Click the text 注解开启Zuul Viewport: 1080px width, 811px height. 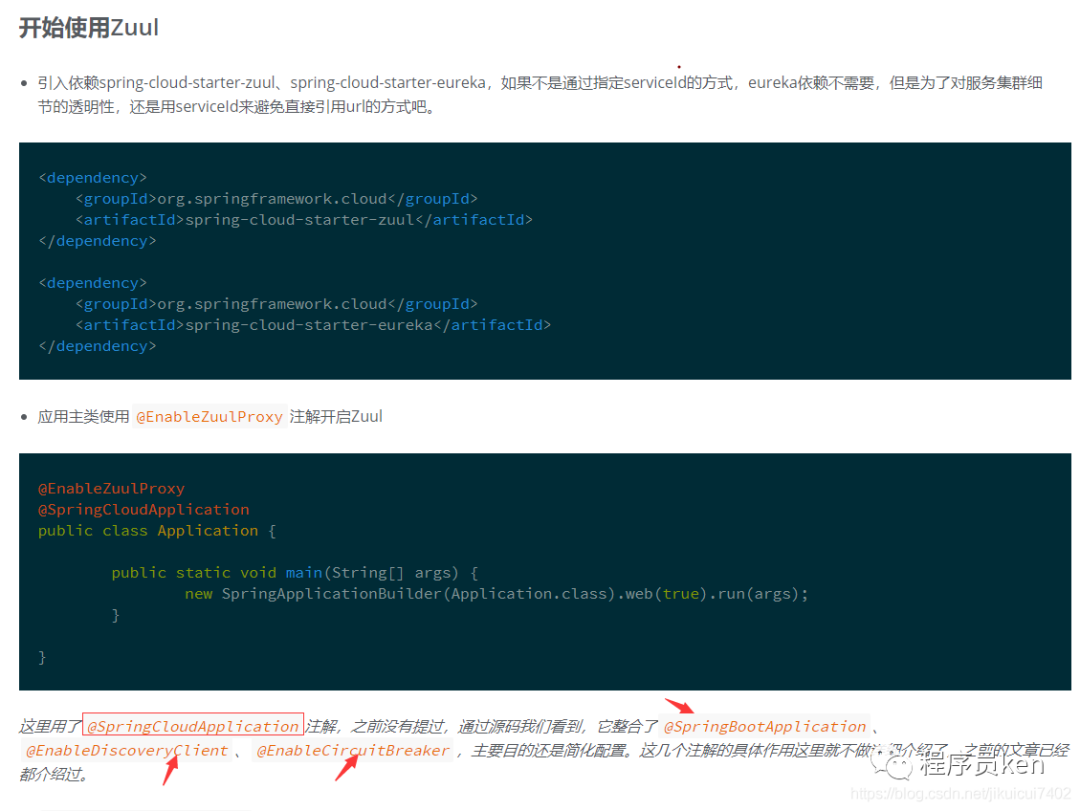(336, 417)
